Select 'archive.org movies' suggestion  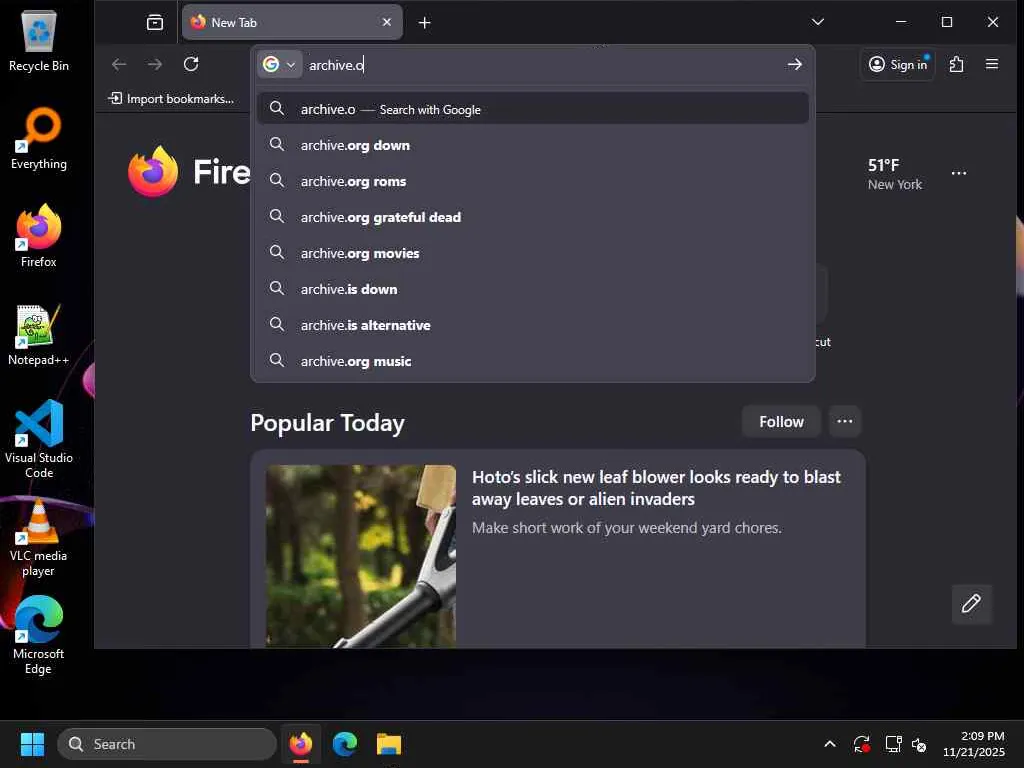coord(532,253)
